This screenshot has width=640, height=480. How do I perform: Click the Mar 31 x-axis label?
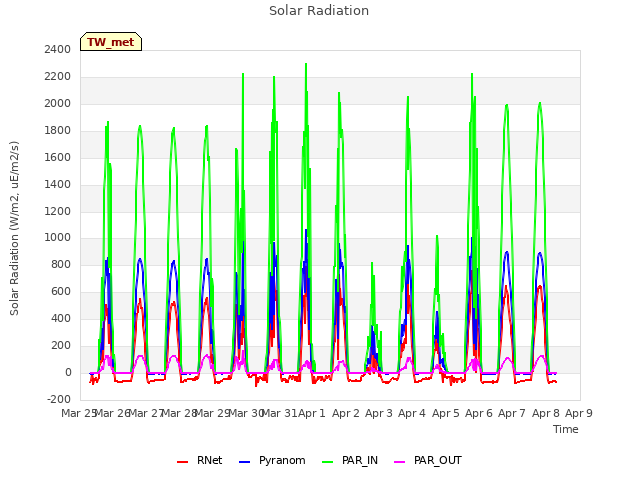tap(279, 413)
